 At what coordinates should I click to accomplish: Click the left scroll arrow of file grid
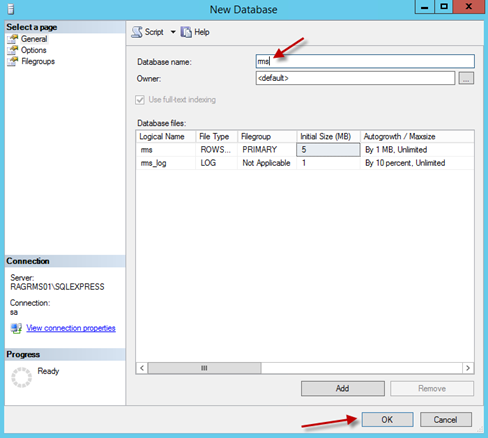click(x=142, y=368)
